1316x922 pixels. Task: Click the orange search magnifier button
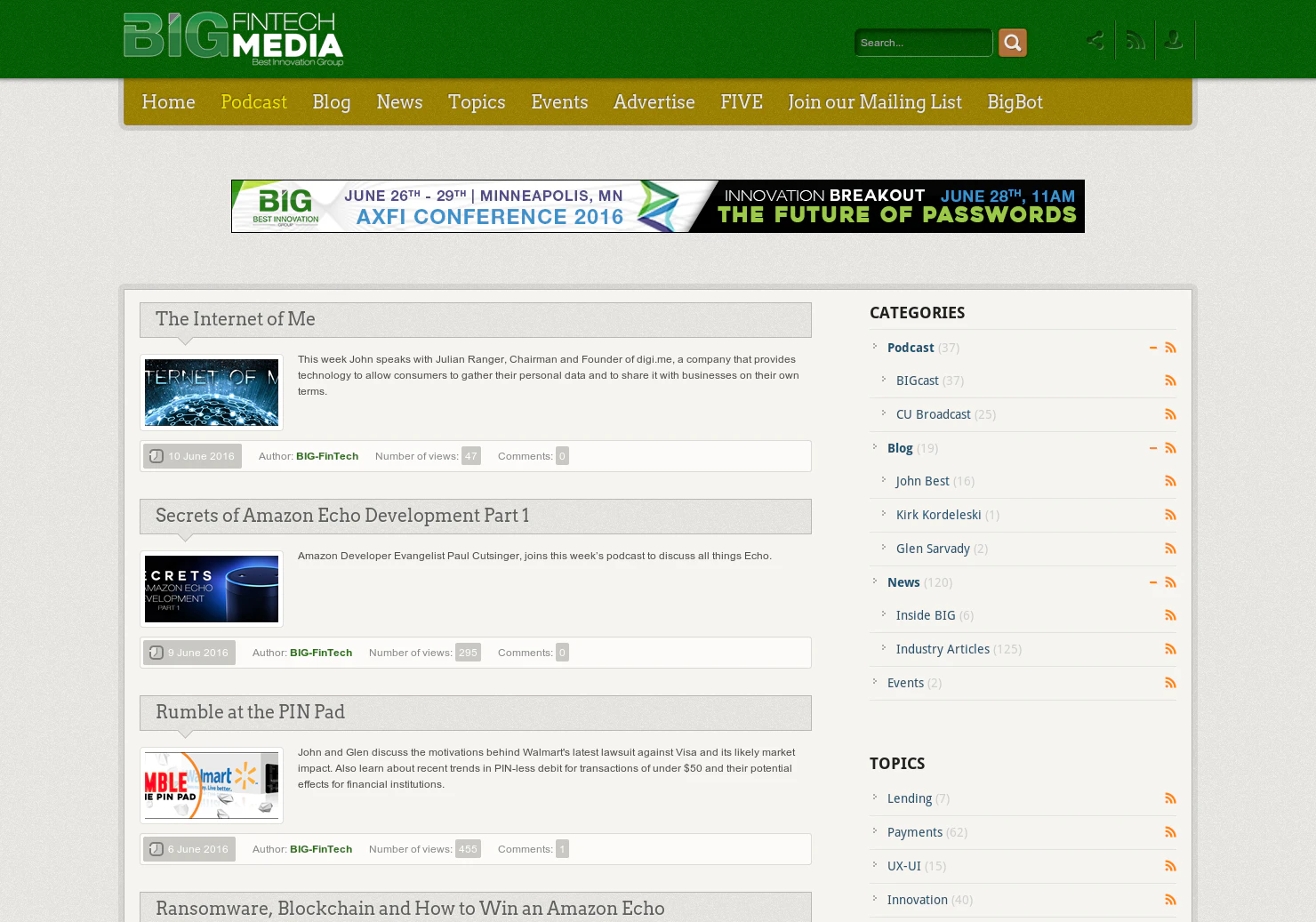[x=1012, y=43]
